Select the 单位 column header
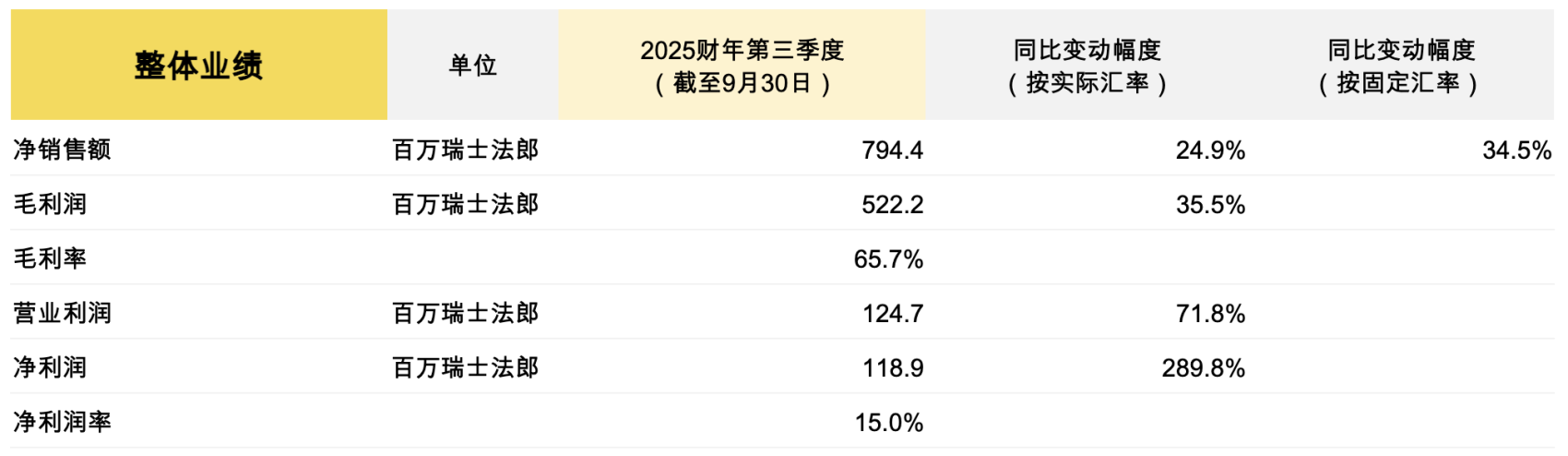The height and width of the screenshot is (456, 1568). click(472, 66)
